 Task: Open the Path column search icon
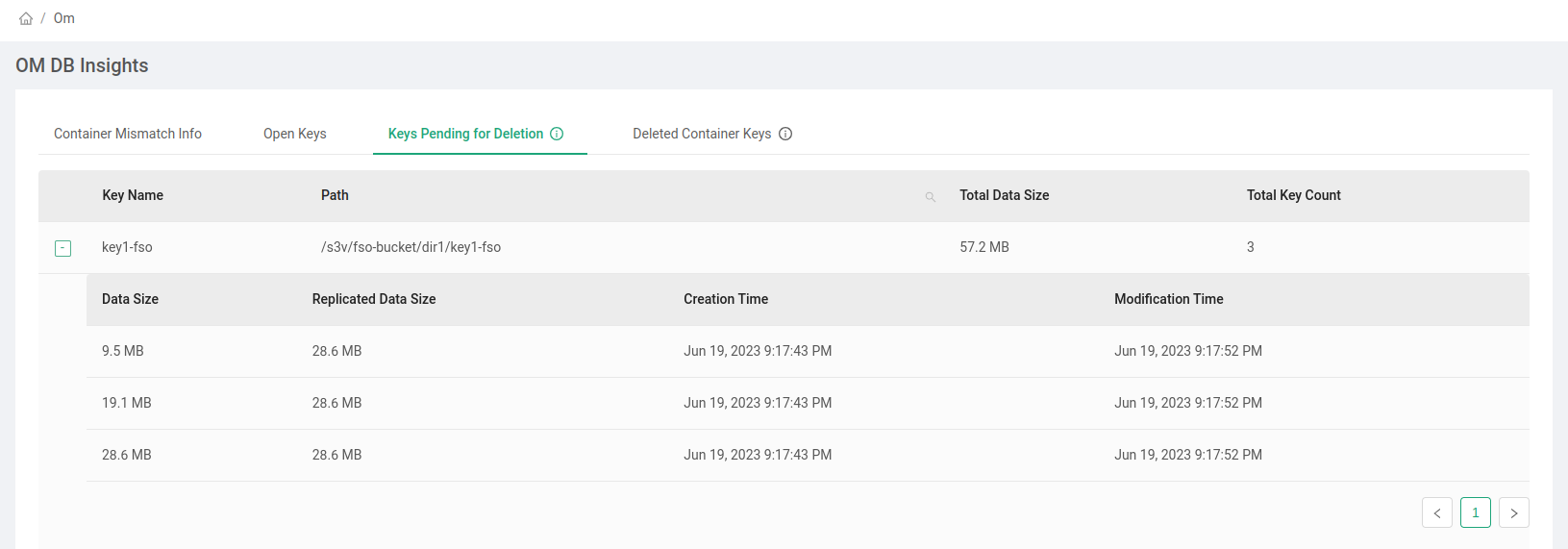pos(930,196)
